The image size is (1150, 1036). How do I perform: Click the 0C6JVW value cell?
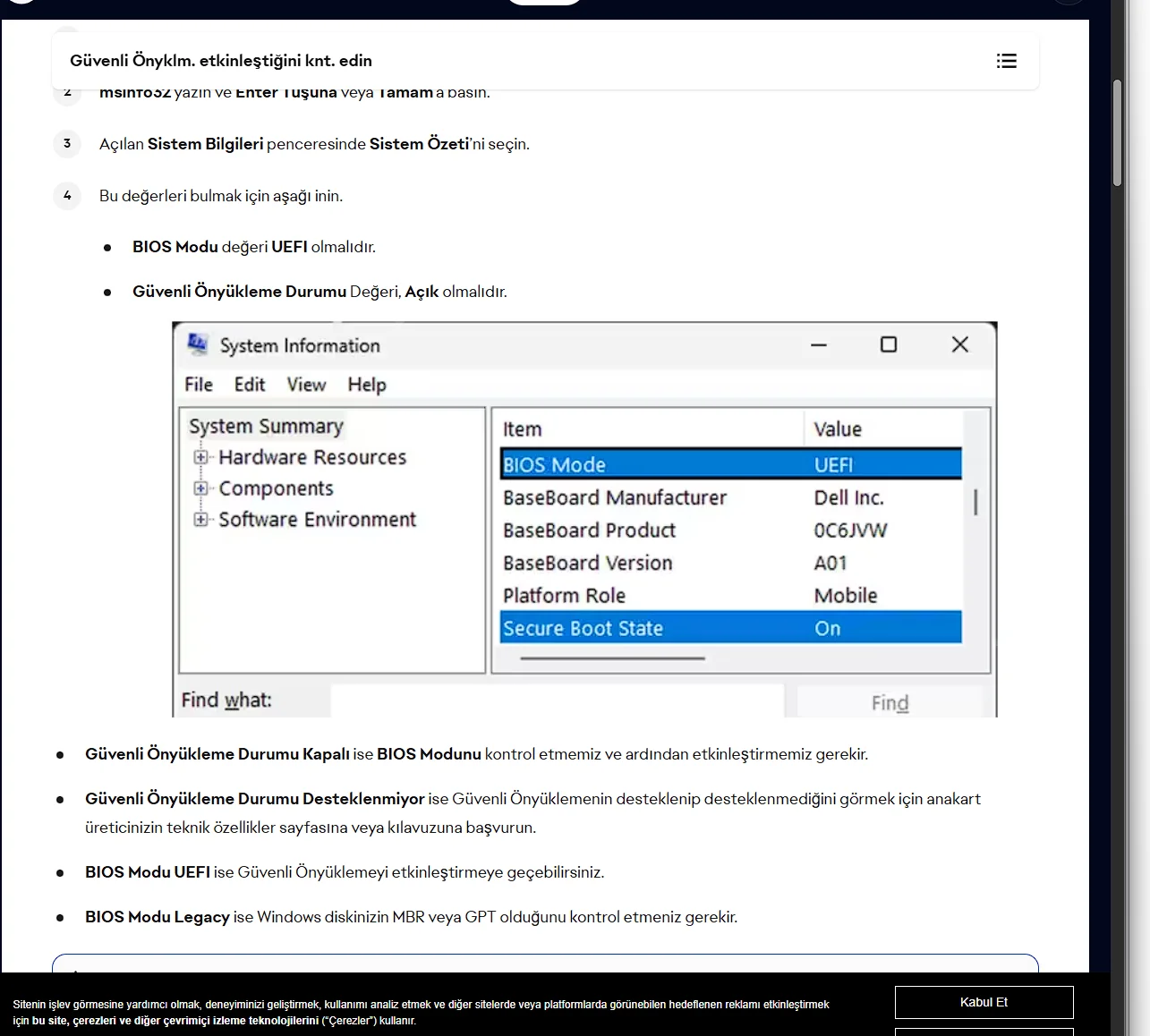850,531
